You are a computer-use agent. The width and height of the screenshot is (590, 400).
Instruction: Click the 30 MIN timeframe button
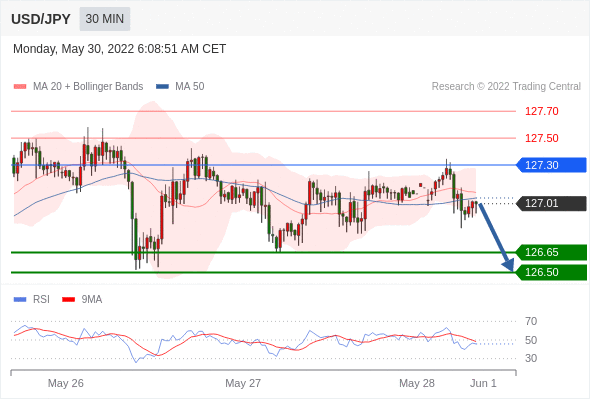(105, 19)
